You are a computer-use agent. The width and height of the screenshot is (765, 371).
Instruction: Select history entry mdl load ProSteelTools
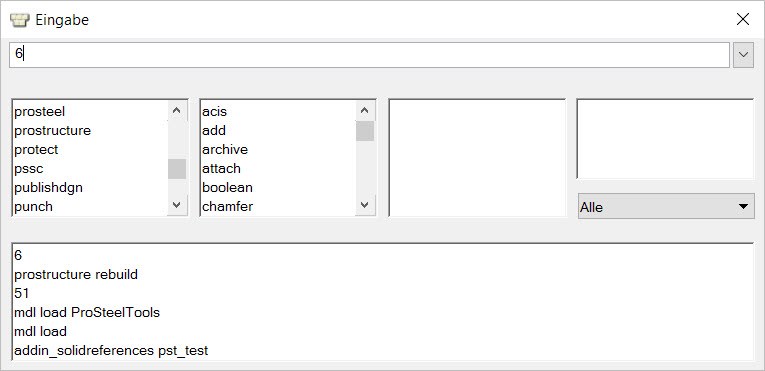(87, 312)
